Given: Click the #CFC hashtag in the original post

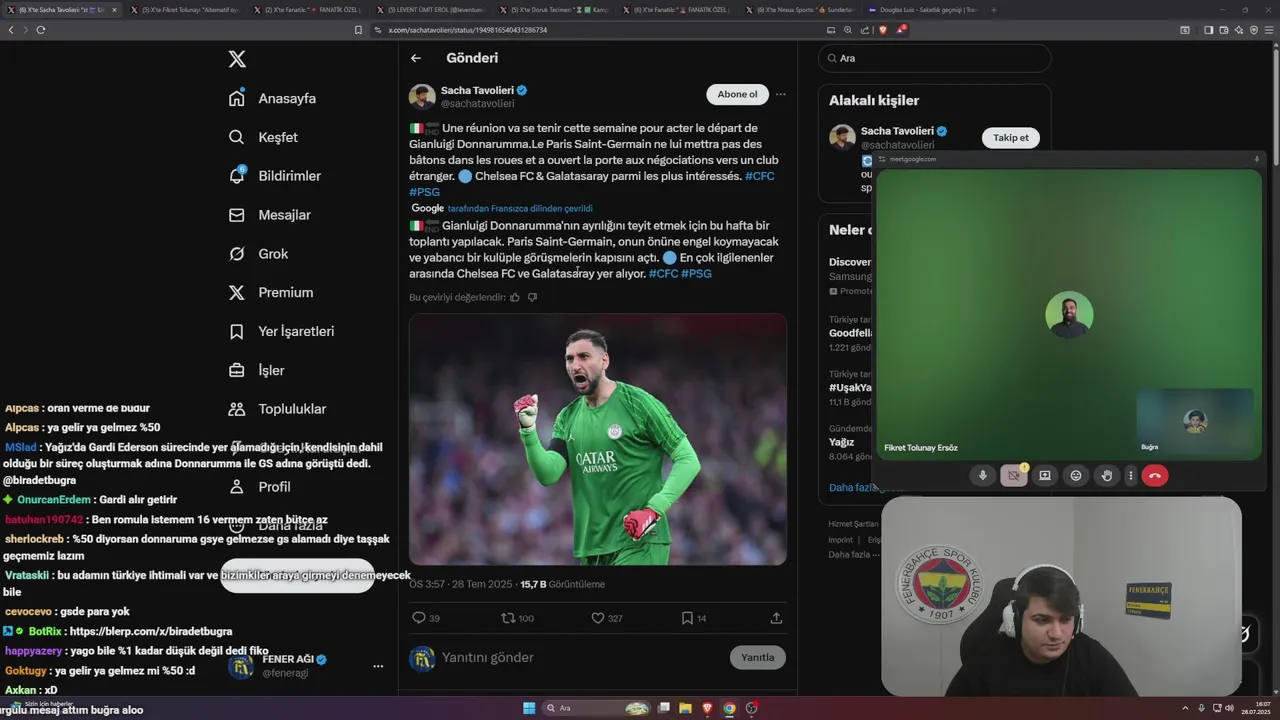Looking at the screenshot, I should tap(759, 176).
